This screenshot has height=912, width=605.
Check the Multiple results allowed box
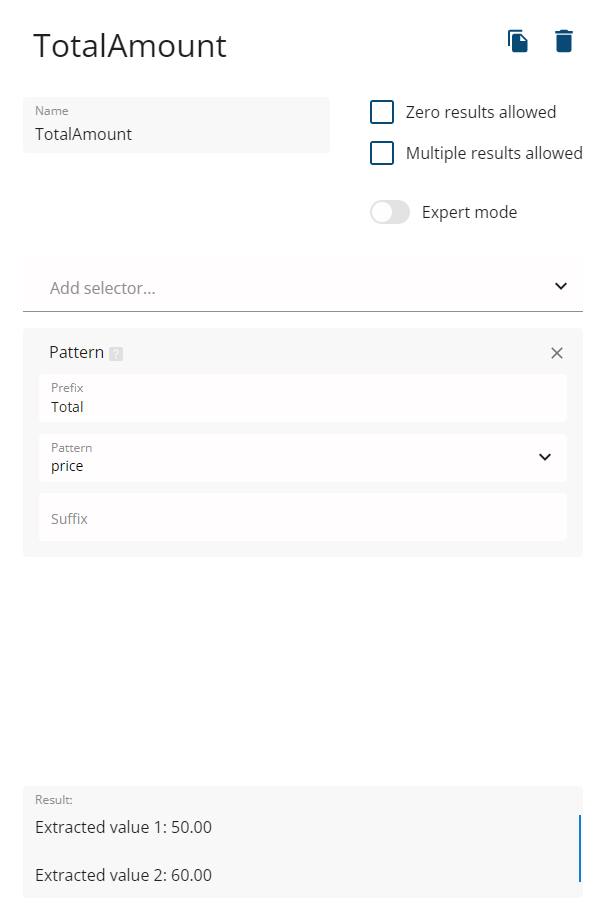coord(382,153)
